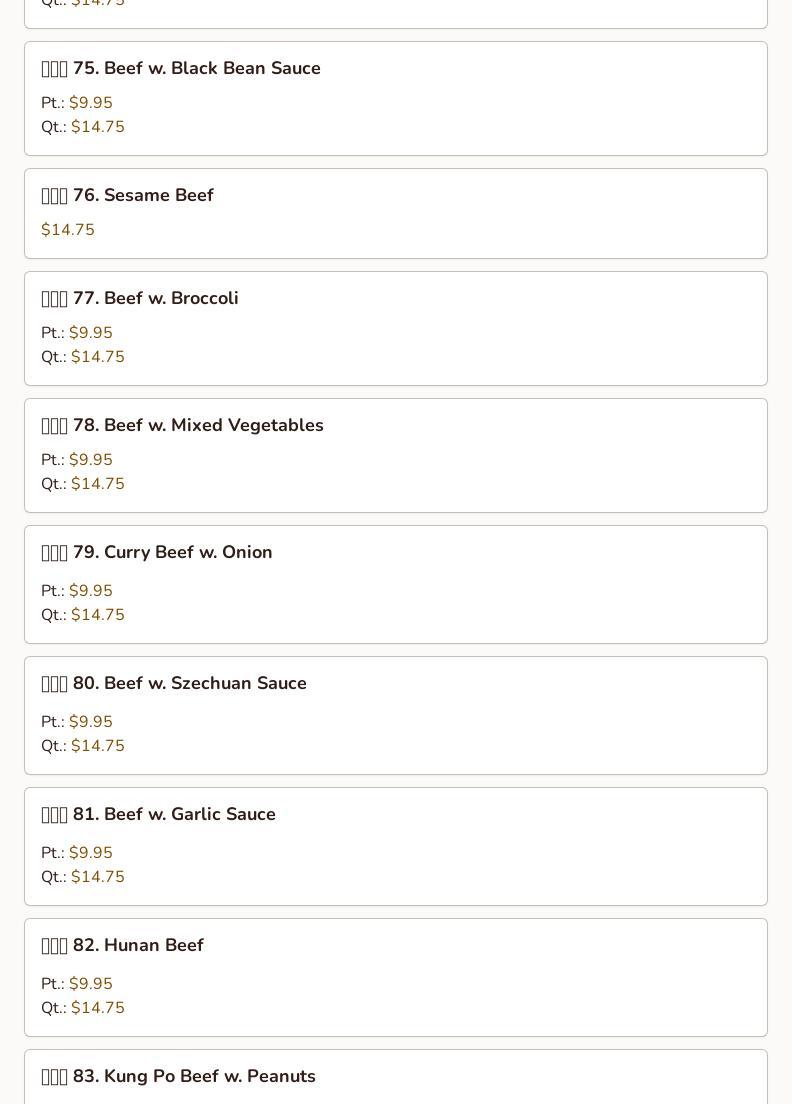Click quart price of Beef w. Broccoli
This screenshot has width=792, height=1104.
[98, 356]
